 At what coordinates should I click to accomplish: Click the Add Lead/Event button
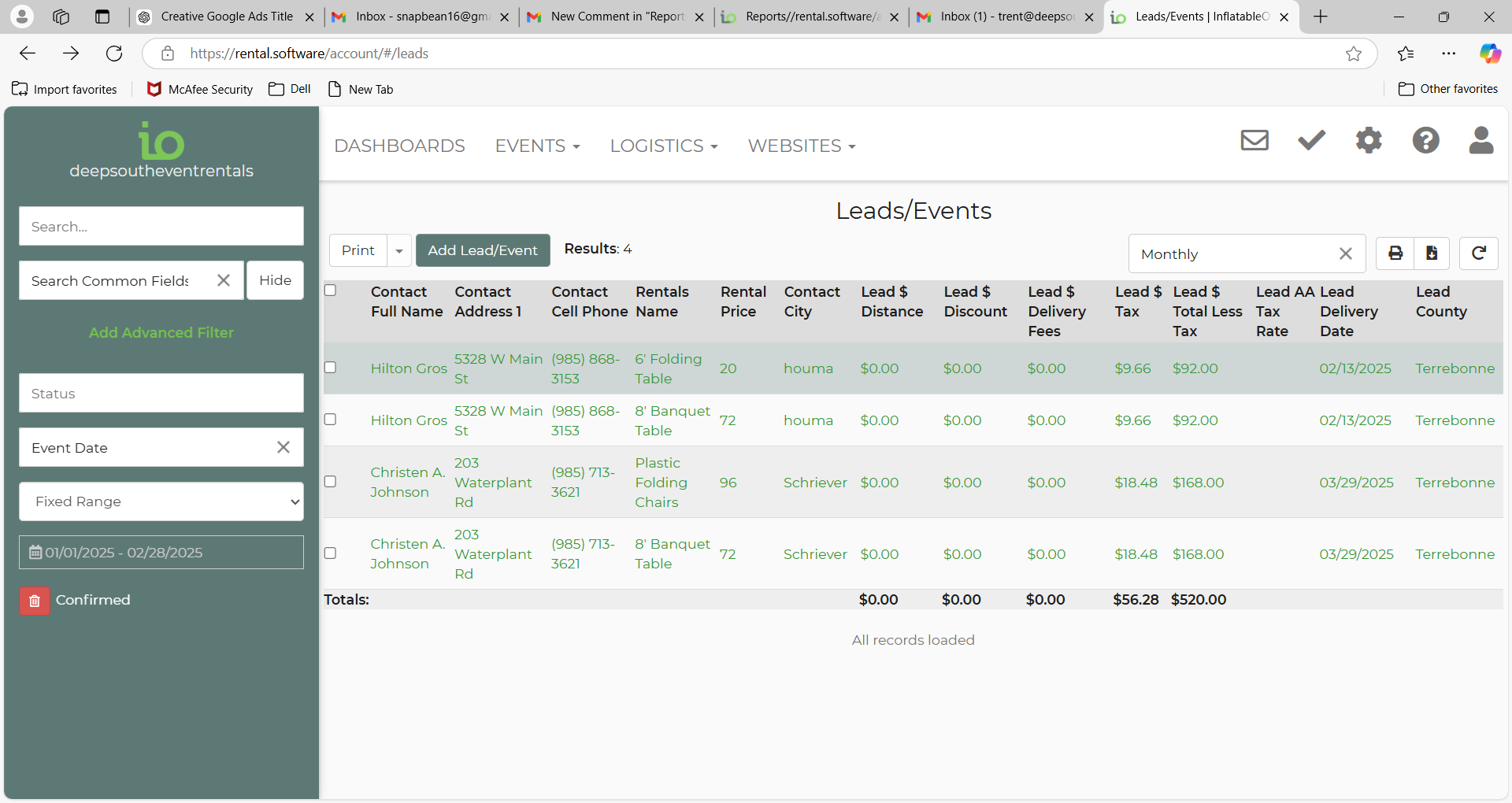[483, 250]
